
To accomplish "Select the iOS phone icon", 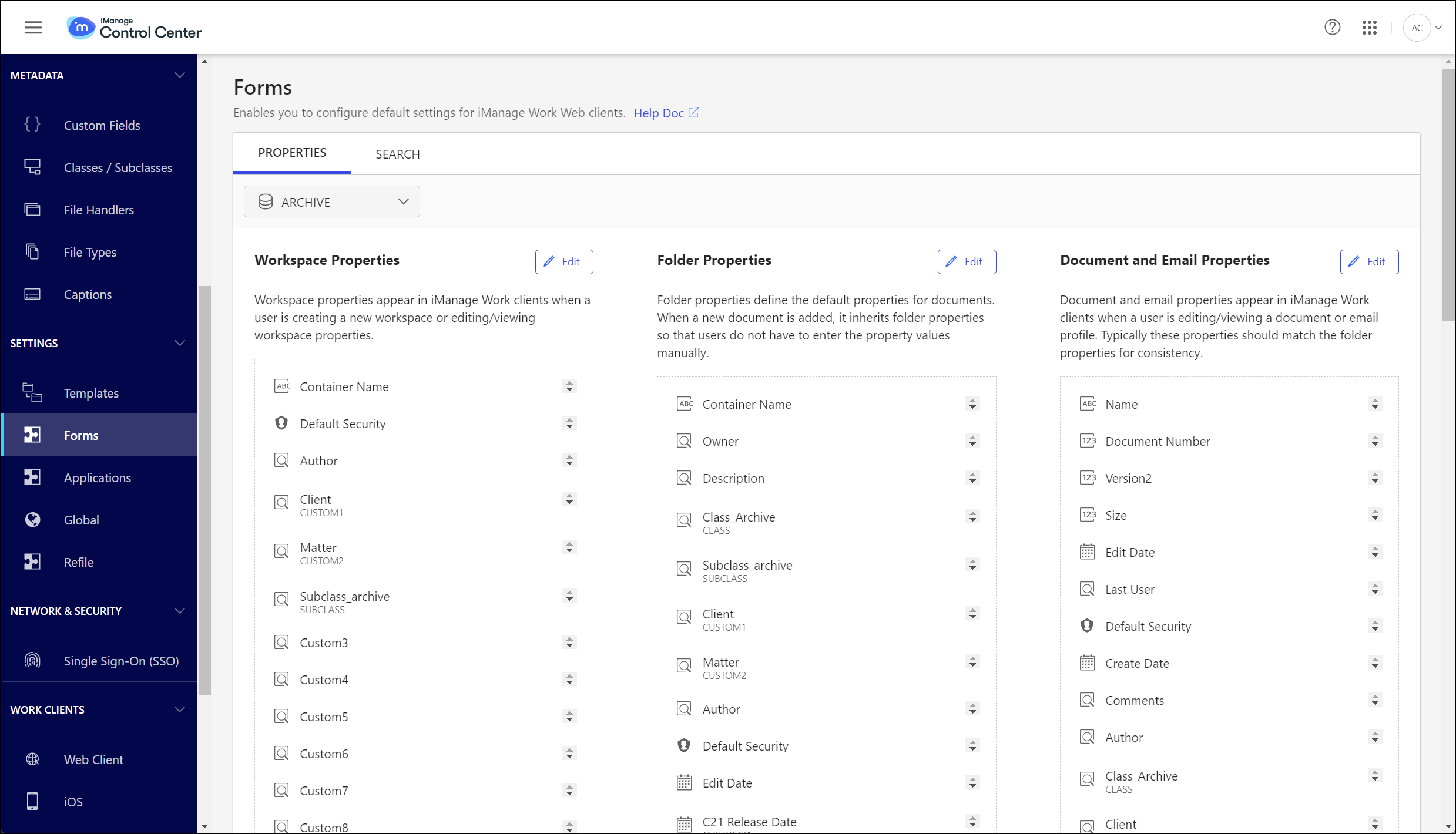I will point(32,801).
